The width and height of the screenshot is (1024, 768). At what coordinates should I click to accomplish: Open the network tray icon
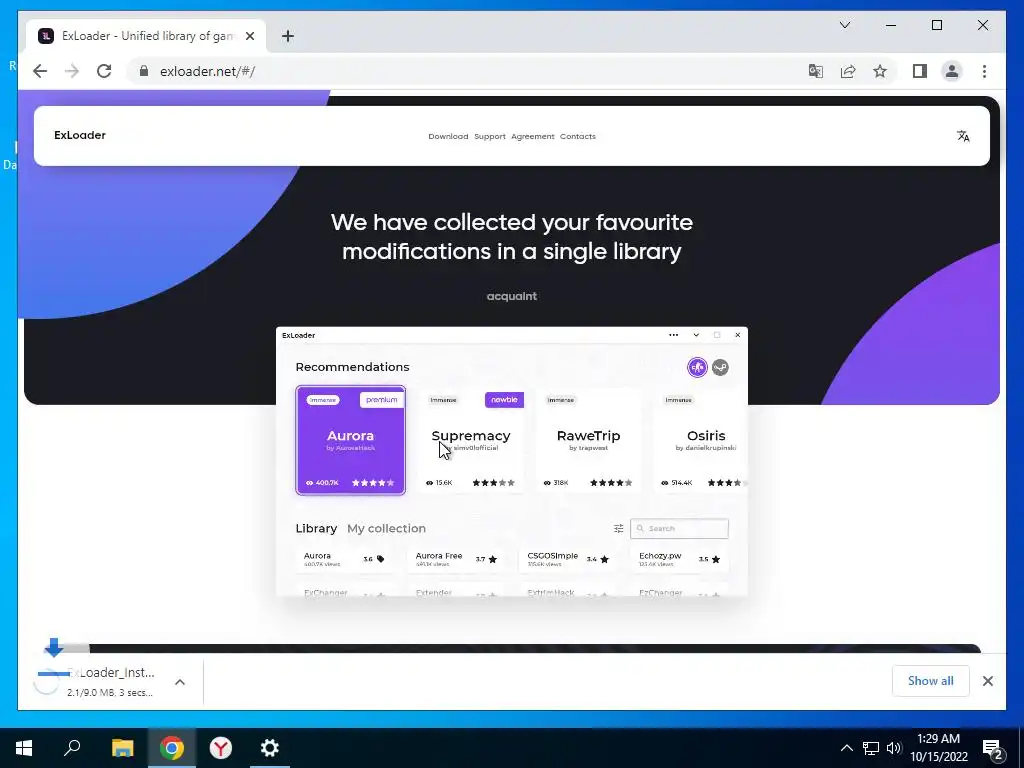tap(871, 748)
